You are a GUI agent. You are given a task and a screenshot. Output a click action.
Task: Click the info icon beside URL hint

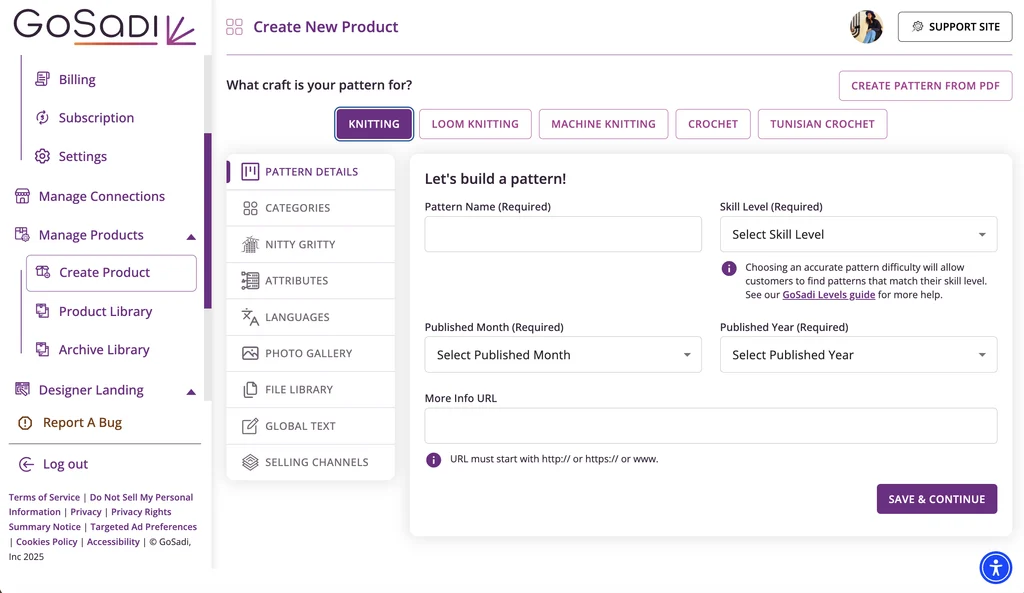(x=434, y=460)
